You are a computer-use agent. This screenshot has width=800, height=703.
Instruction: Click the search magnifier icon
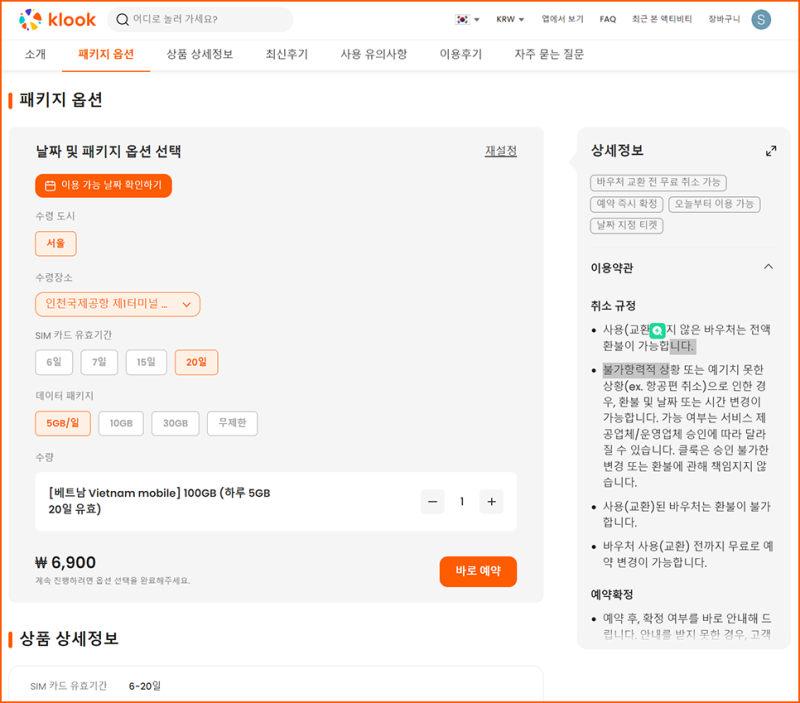122,19
